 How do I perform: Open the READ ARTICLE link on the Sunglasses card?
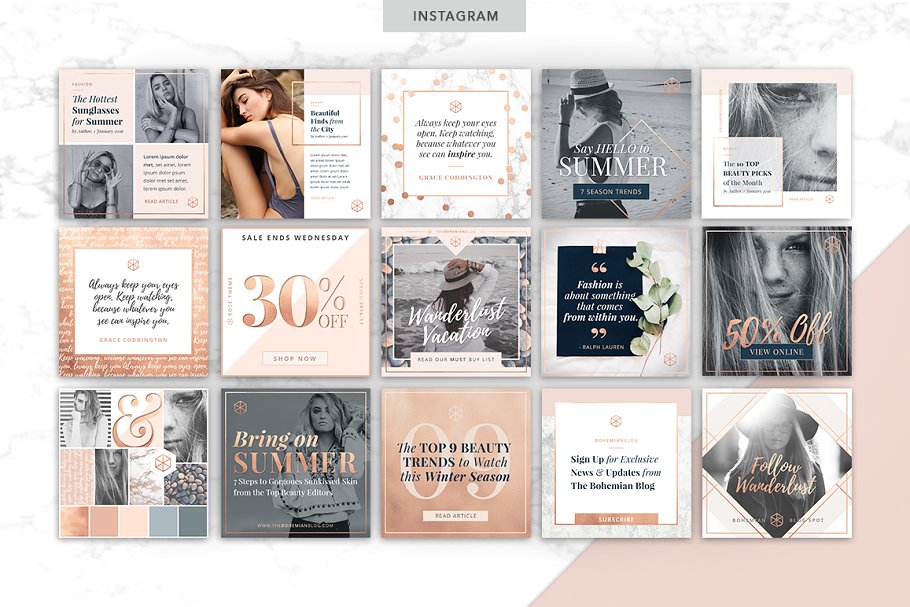(x=161, y=201)
